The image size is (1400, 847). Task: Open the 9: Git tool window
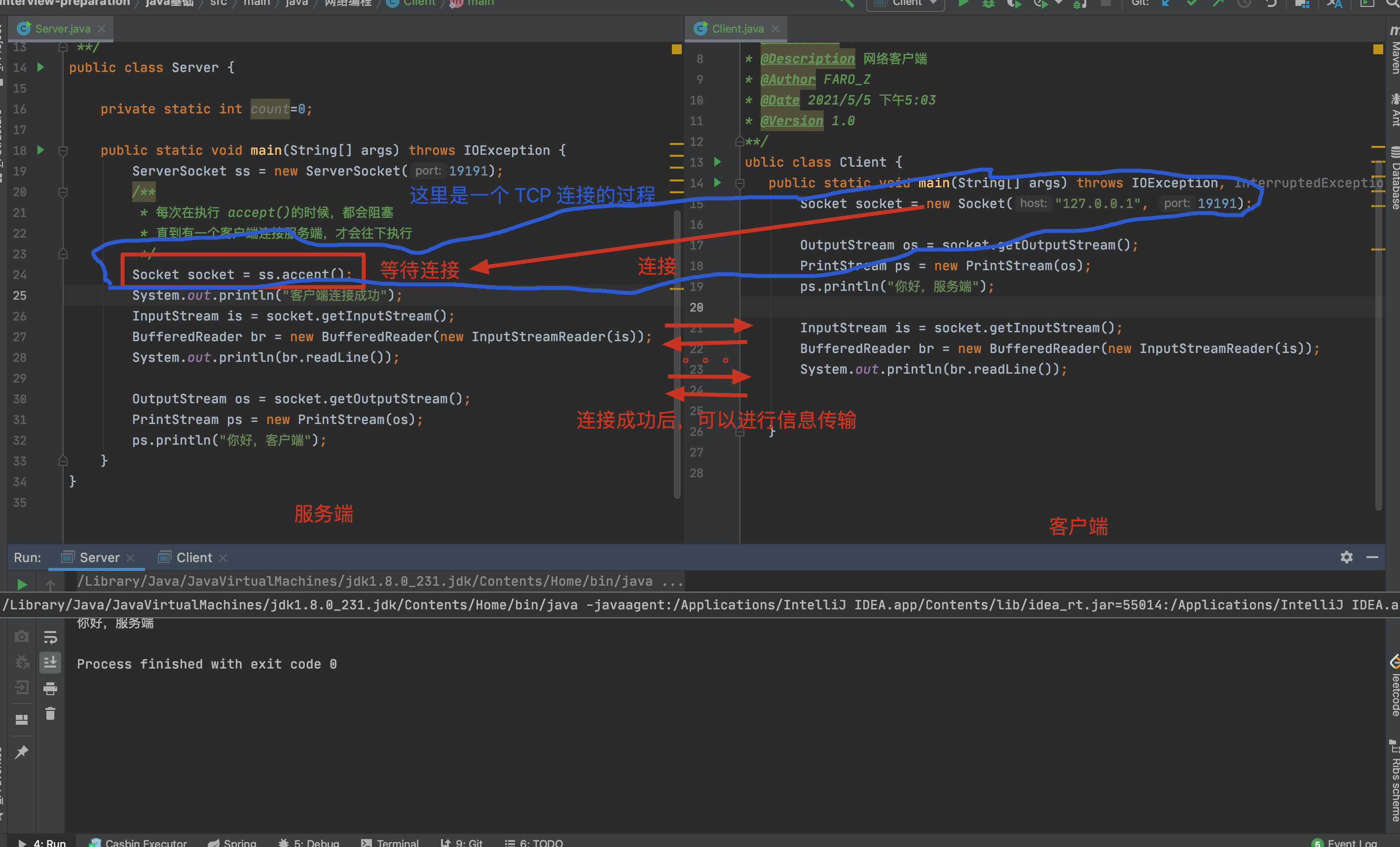pos(461,843)
